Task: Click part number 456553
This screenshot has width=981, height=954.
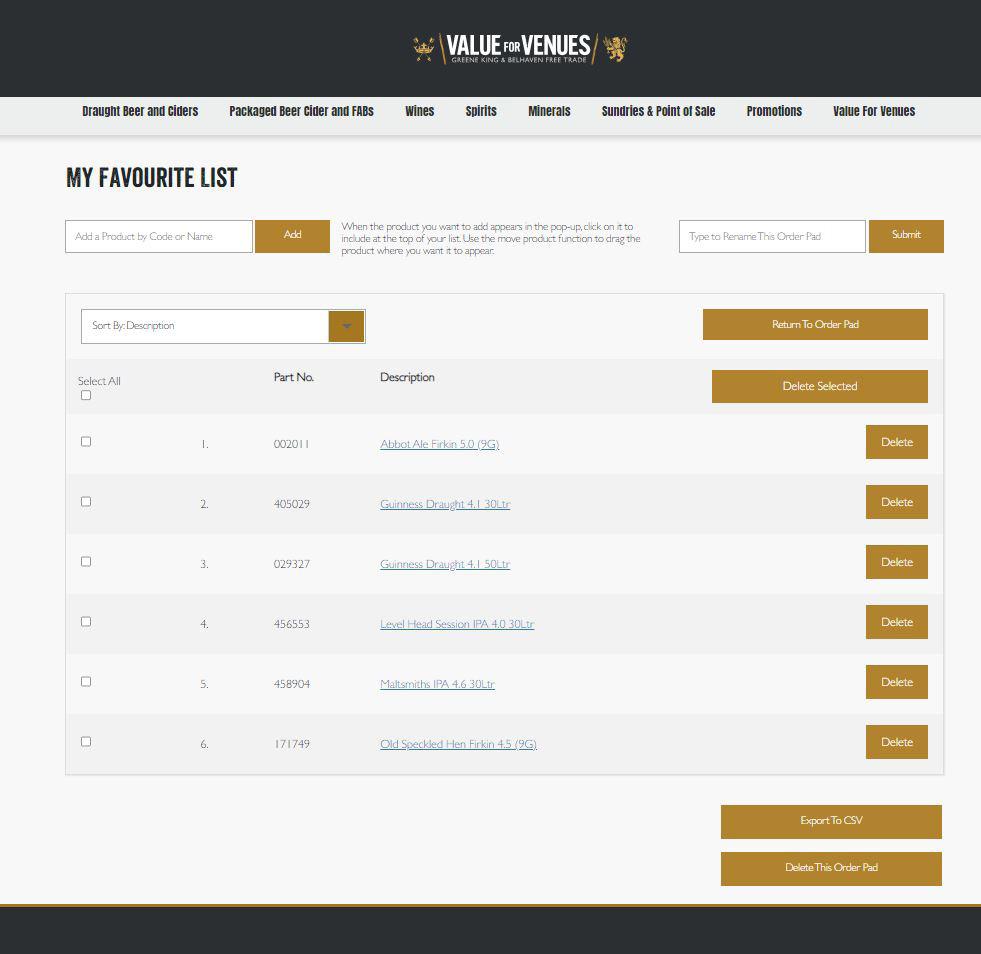Action: point(292,624)
